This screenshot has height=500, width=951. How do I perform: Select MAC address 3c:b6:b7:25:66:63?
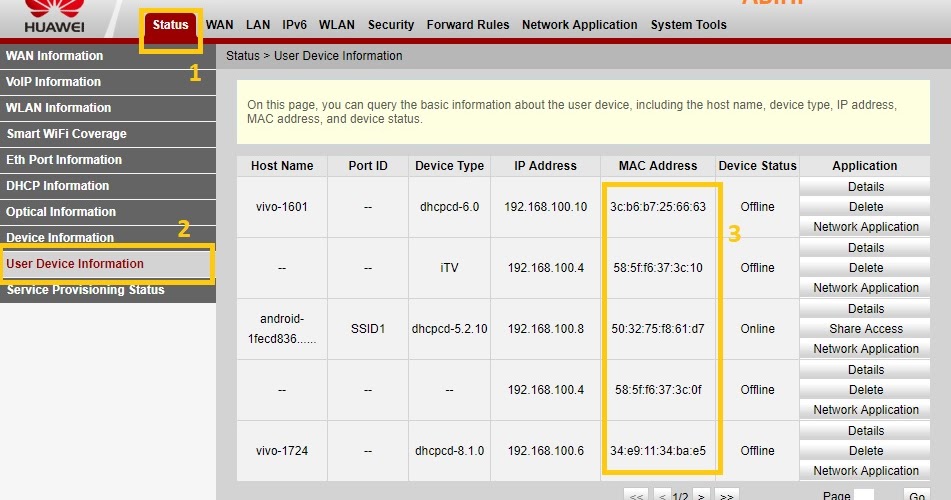(x=657, y=207)
